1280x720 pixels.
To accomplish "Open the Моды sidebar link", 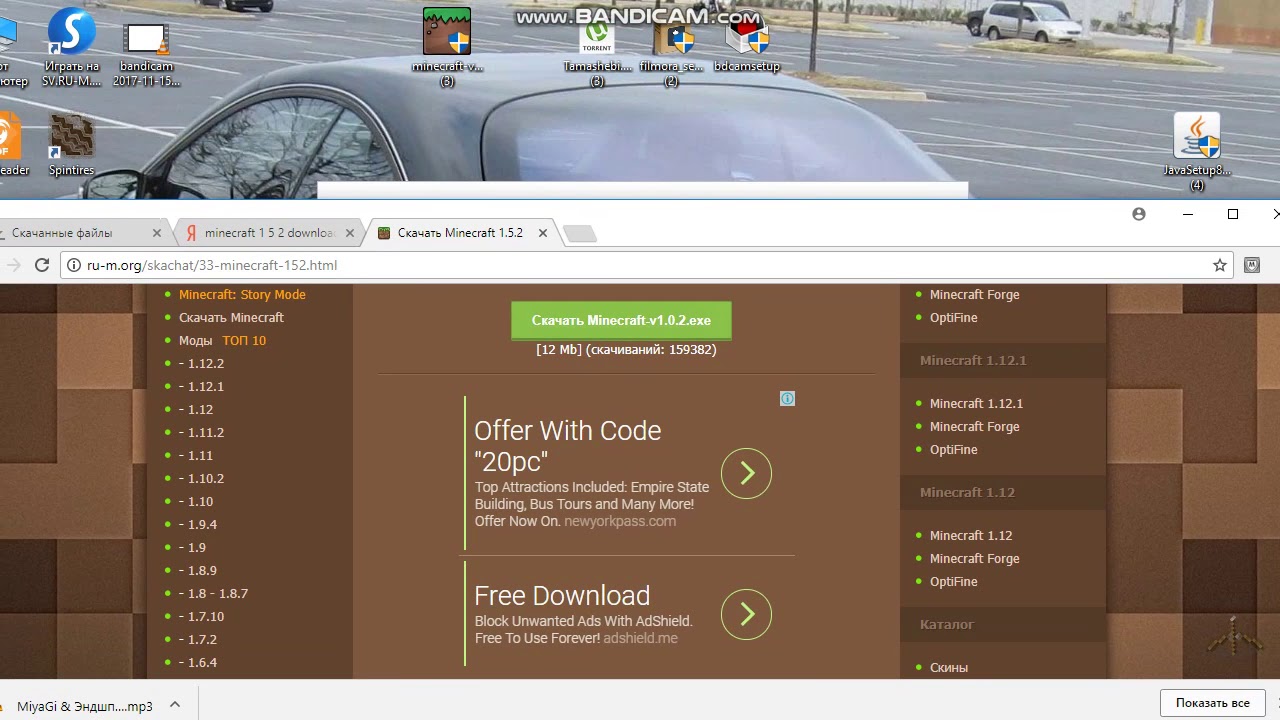I will 195,340.
